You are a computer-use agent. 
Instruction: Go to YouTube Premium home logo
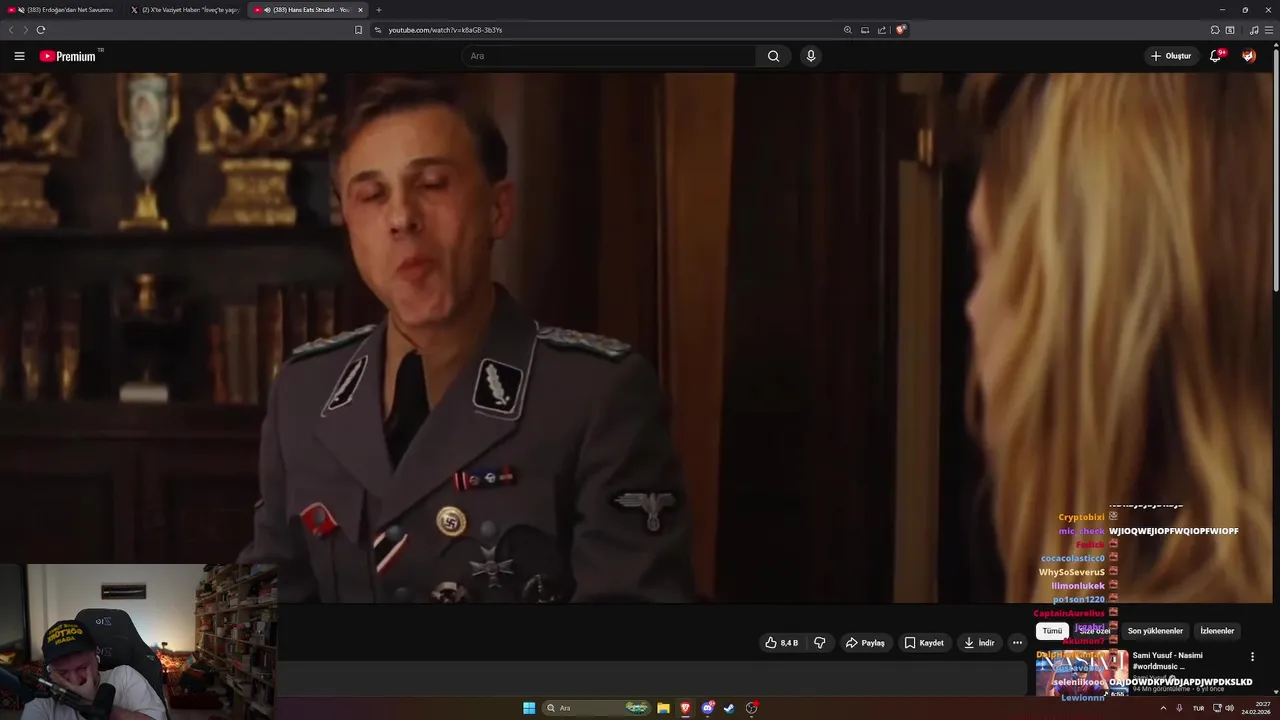(x=68, y=56)
